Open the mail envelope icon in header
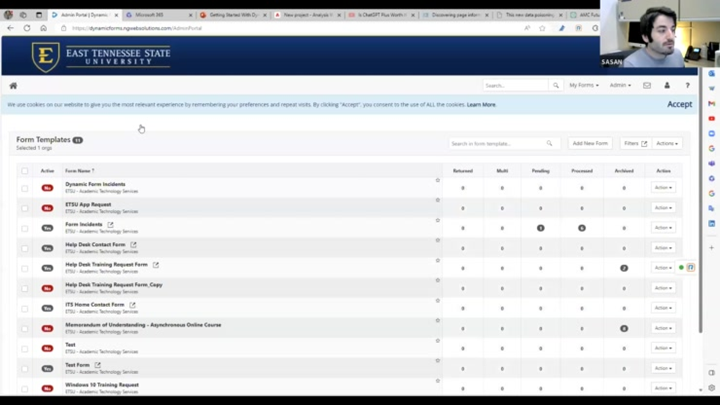 [x=647, y=85]
